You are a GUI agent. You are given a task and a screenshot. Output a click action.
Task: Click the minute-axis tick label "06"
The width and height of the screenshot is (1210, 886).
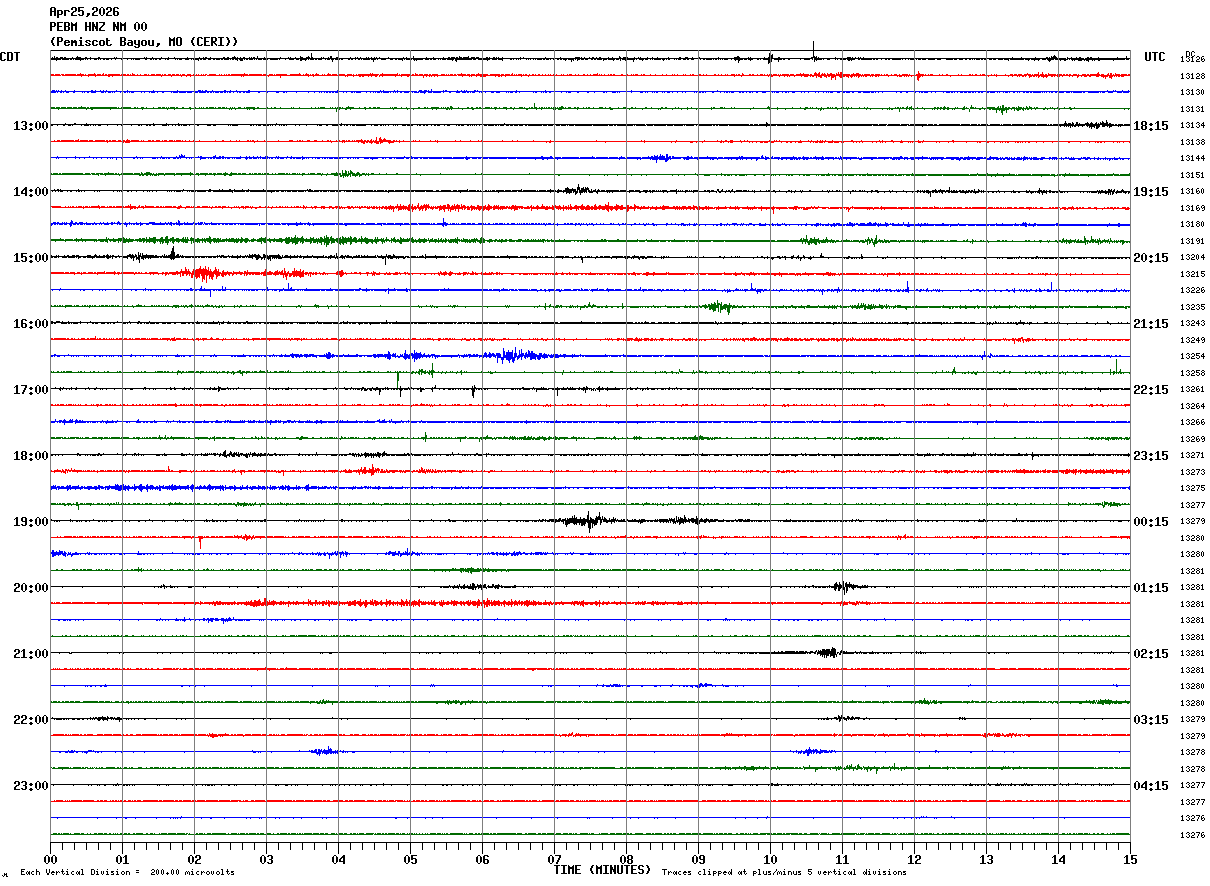tap(482, 859)
